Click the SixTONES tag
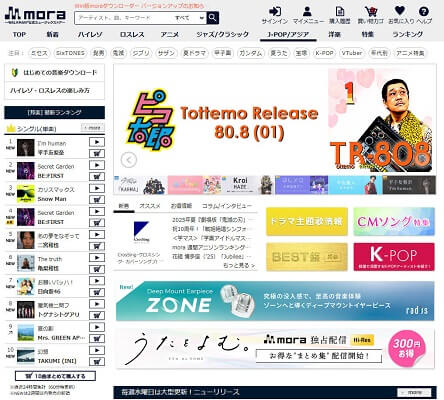 click(70, 53)
